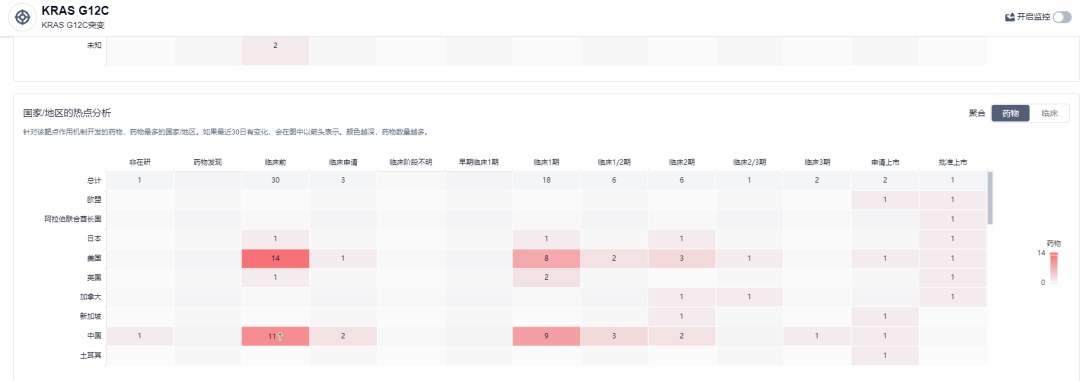Click the 未知 row cell showing 2

point(276,45)
